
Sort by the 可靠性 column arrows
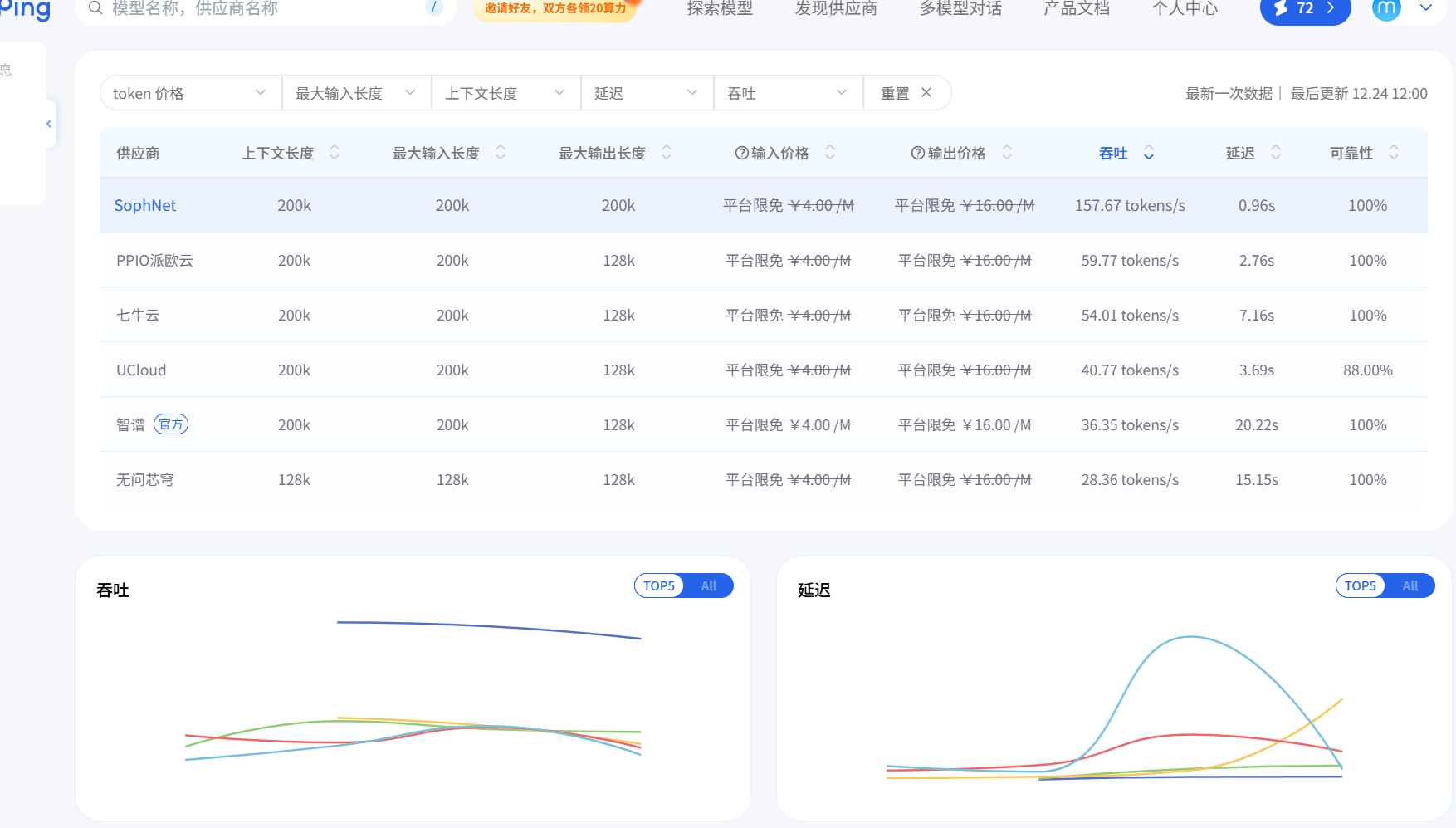1394,153
